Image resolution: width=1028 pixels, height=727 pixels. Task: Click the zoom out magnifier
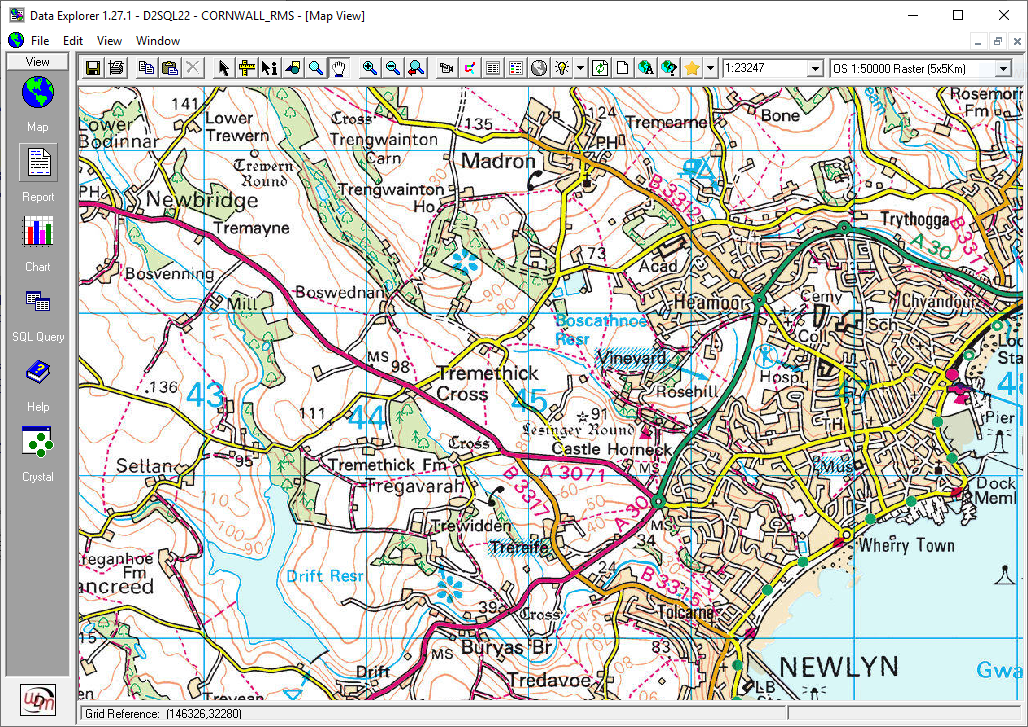(393, 68)
